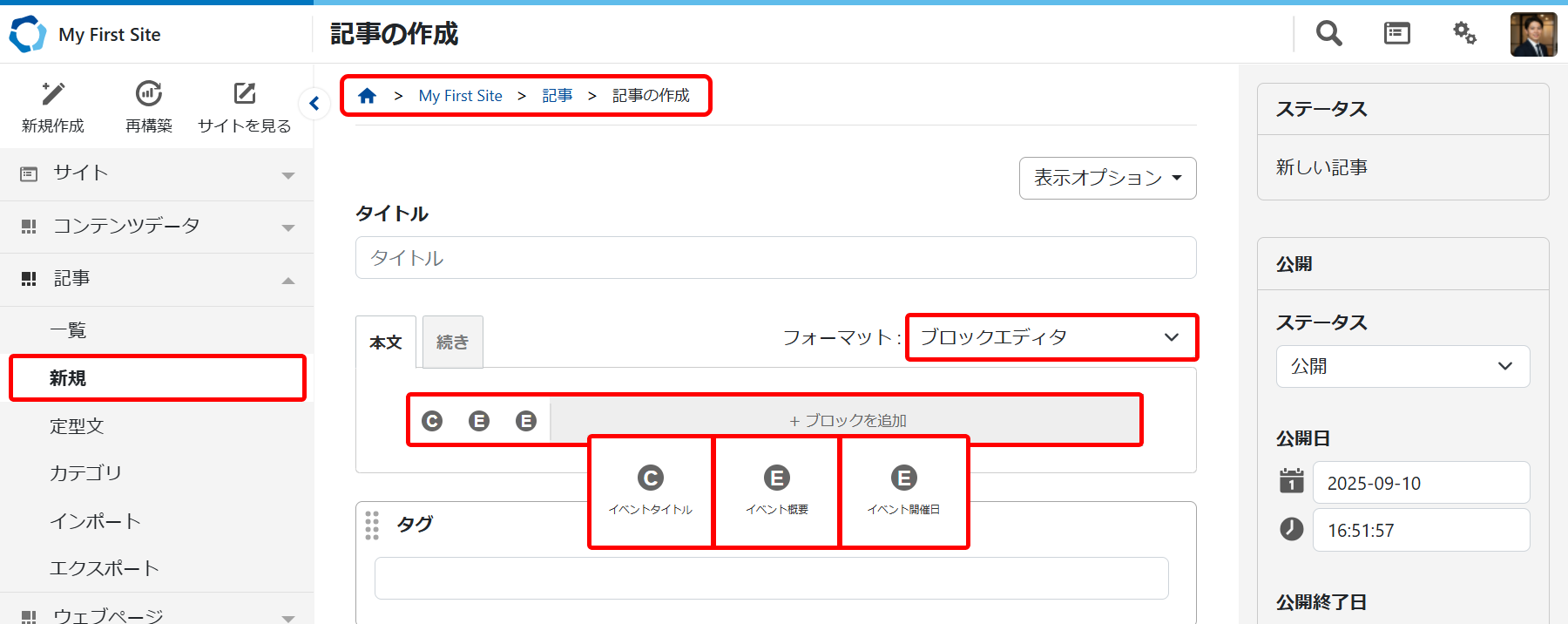Open the settings gears icon in header
1568x624 pixels.
1464,34
